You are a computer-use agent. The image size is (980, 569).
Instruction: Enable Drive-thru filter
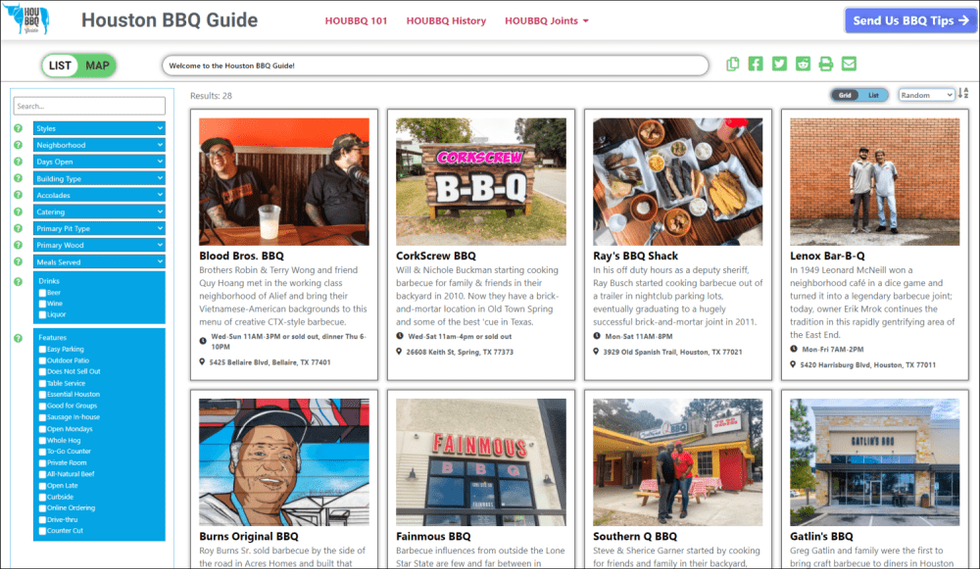coord(42,520)
